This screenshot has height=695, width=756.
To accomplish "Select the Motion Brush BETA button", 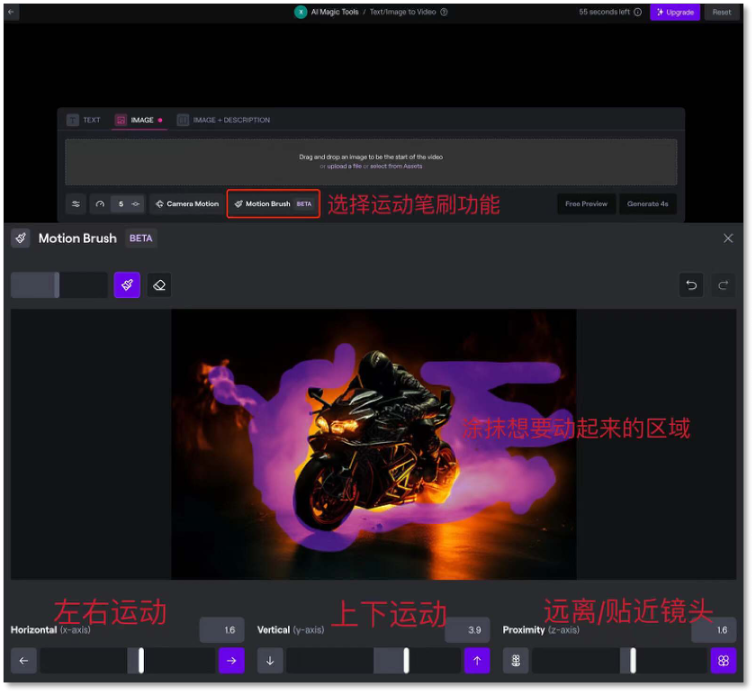I will tap(273, 204).
